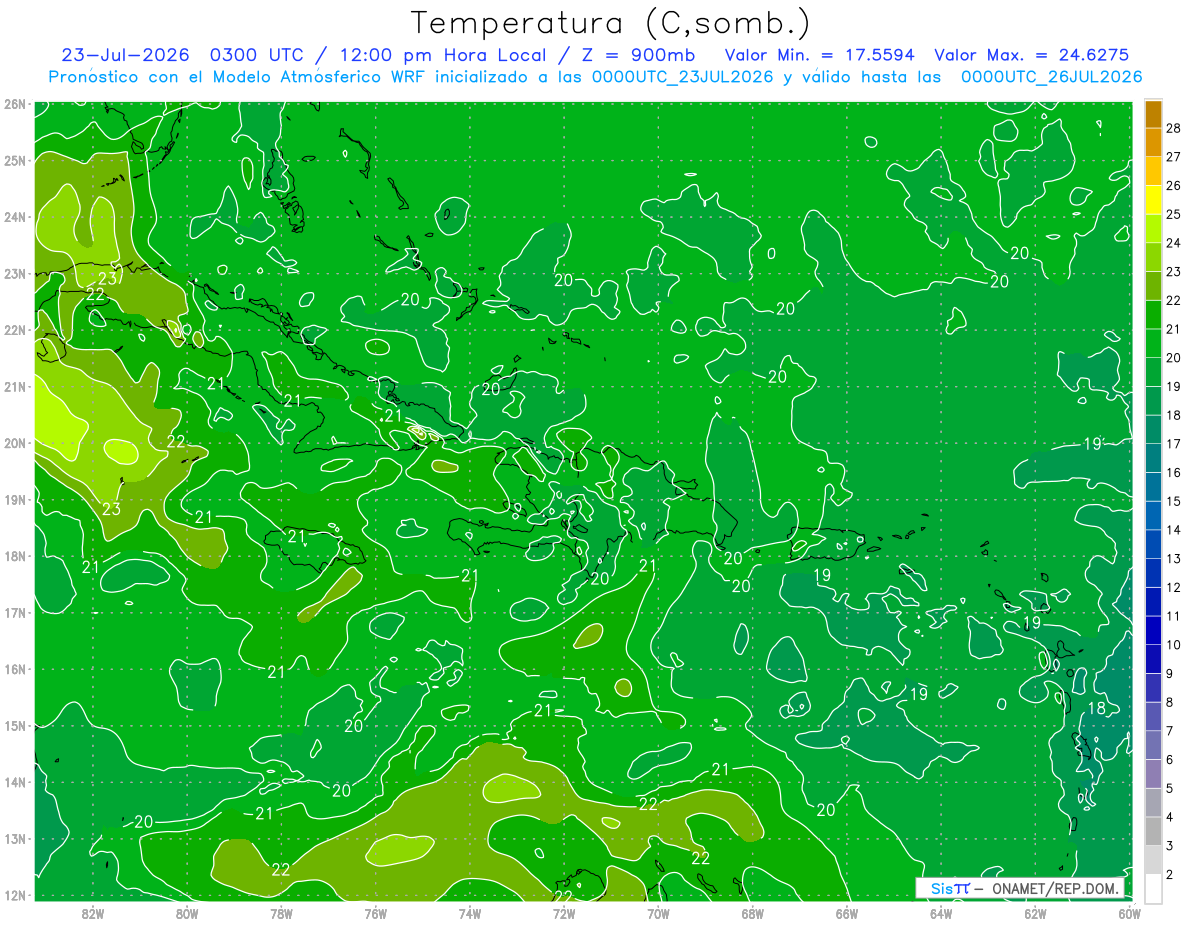Screen dimensions: 1200x927
Task: Click the "17N" latitude axis label
Action: pyautogui.click(x=14, y=612)
